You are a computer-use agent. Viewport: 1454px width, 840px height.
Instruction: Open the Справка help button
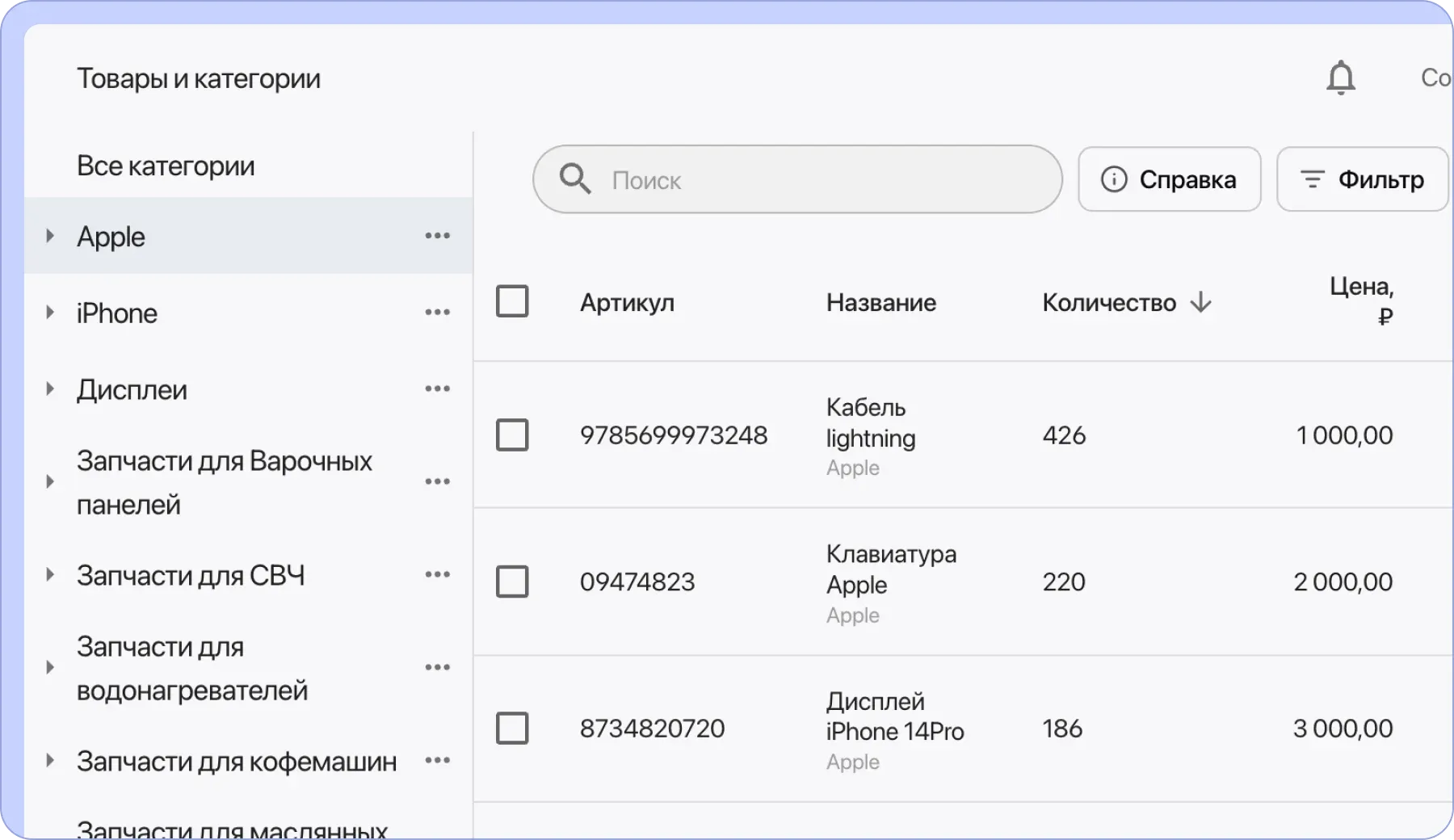coord(1170,179)
